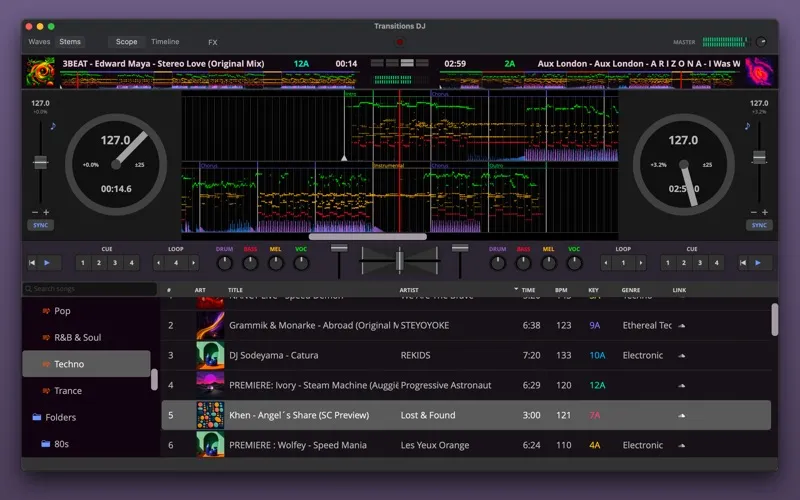Screen dimensions: 800x500
Task: Turn the left deck VOC stem knob
Action: (x=301, y=263)
